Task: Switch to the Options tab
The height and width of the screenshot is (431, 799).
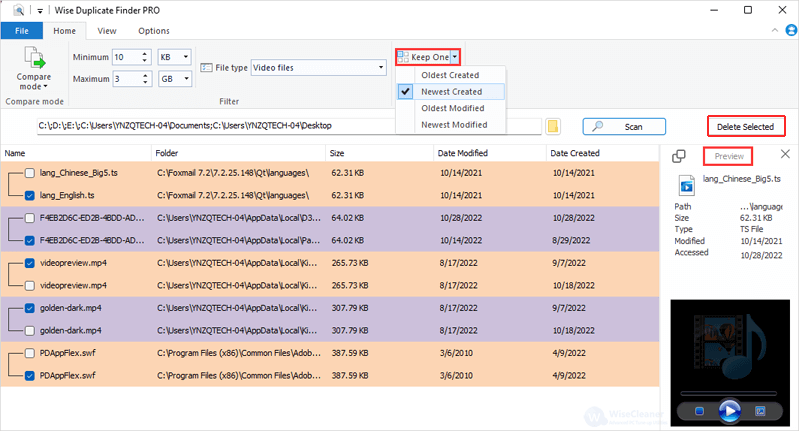Action: (154, 31)
